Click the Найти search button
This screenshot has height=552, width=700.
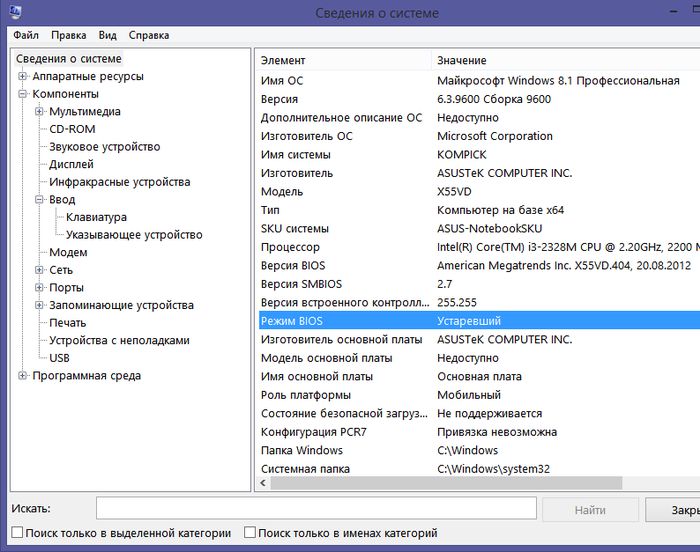[590, 509]
